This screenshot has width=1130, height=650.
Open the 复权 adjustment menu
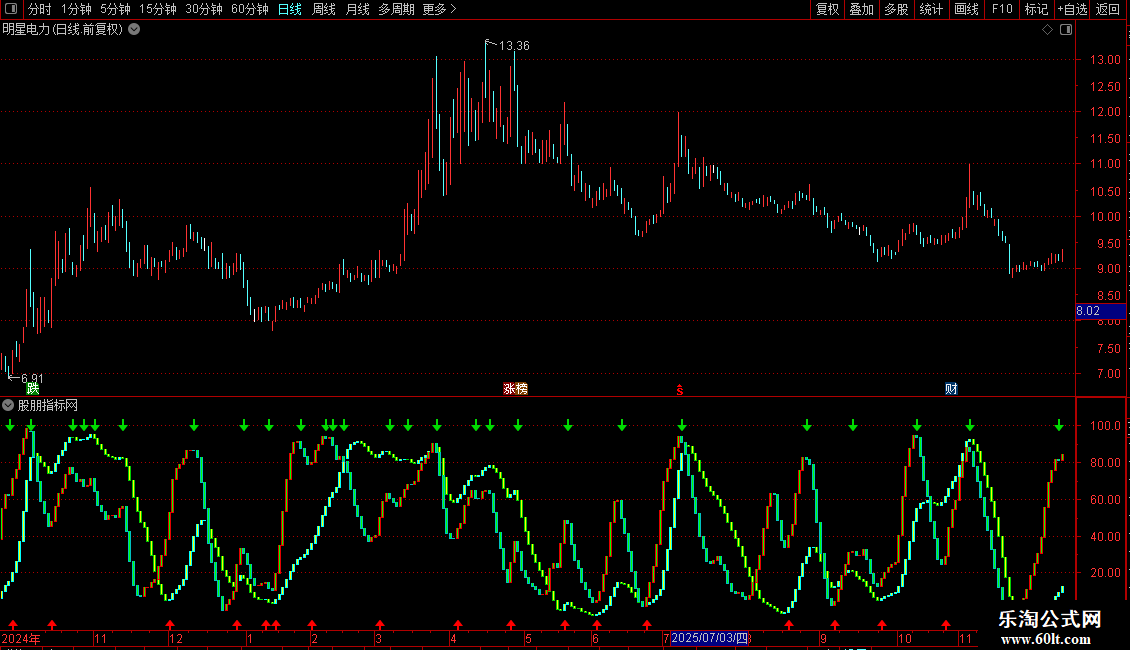click(827, 9)
